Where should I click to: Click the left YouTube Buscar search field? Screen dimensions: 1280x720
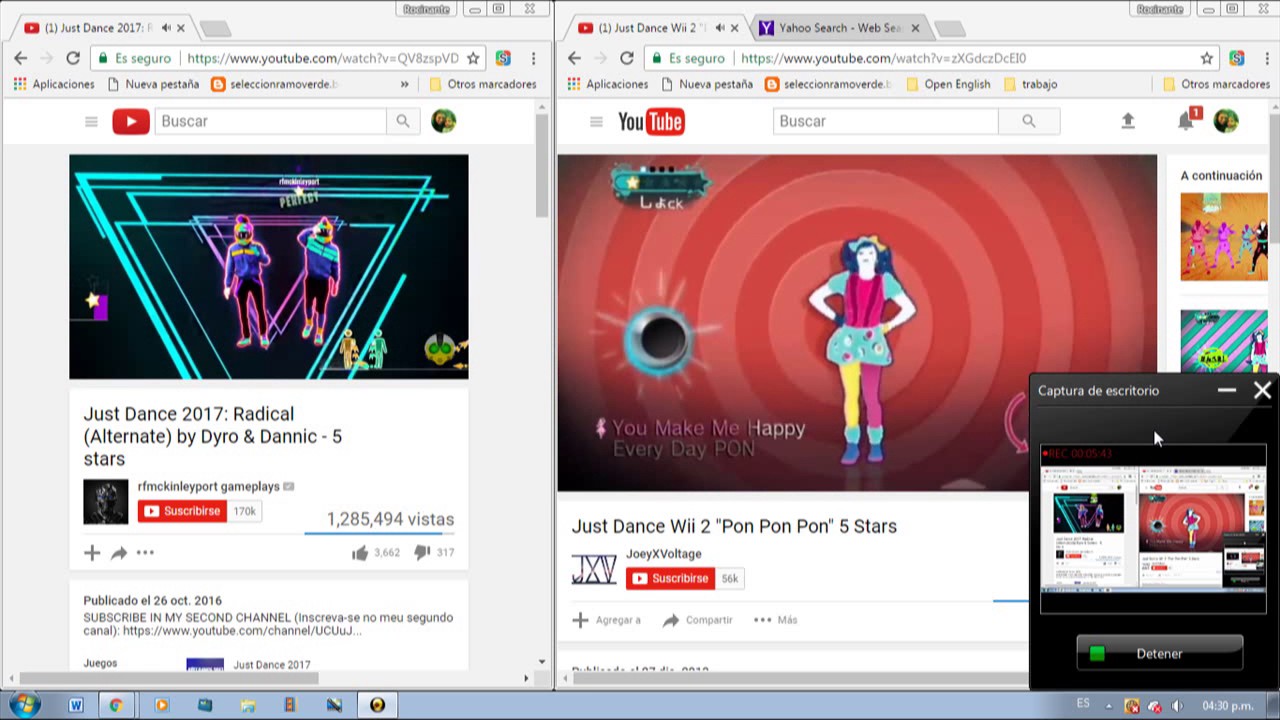tap(270, 121)
